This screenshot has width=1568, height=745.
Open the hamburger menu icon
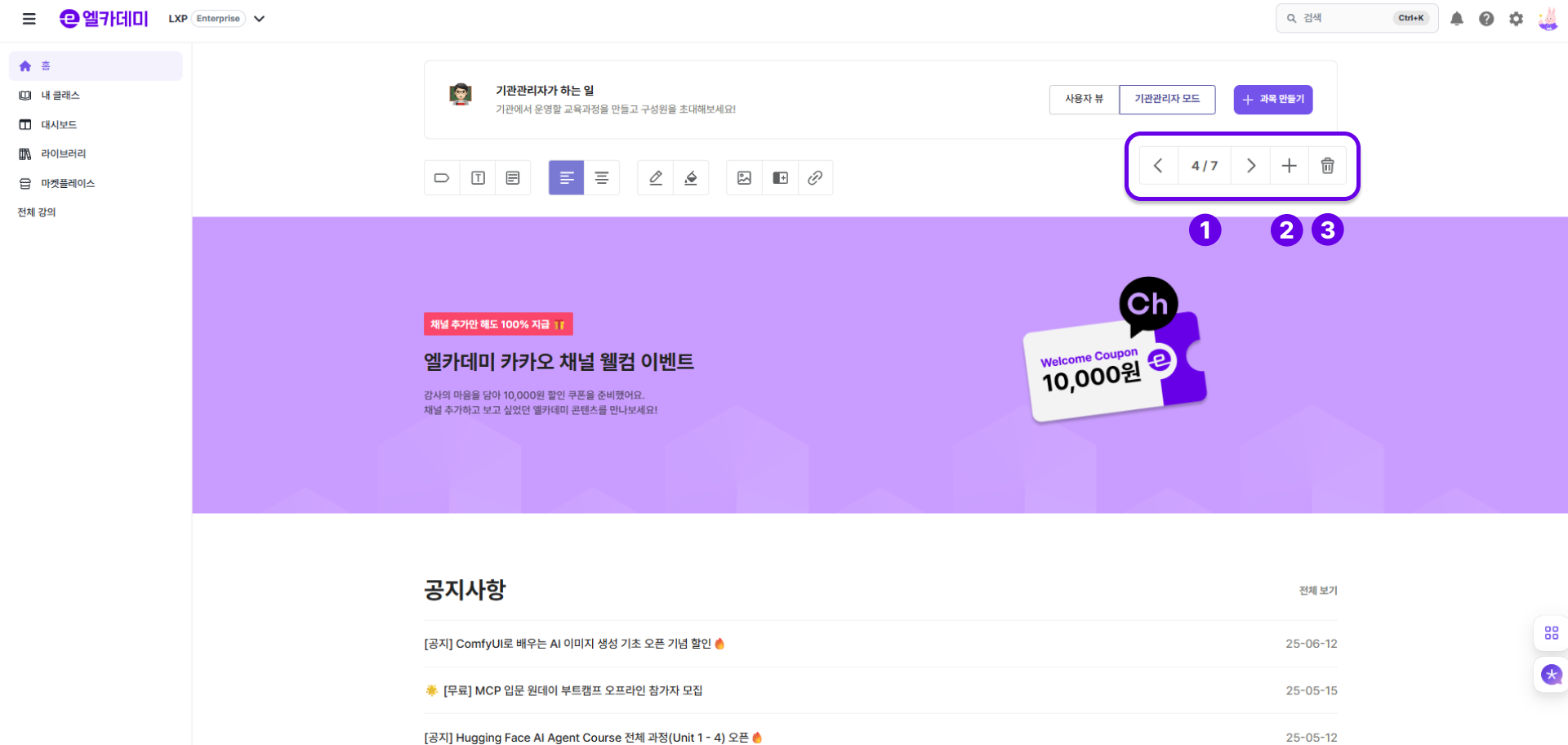pos(29,19)
